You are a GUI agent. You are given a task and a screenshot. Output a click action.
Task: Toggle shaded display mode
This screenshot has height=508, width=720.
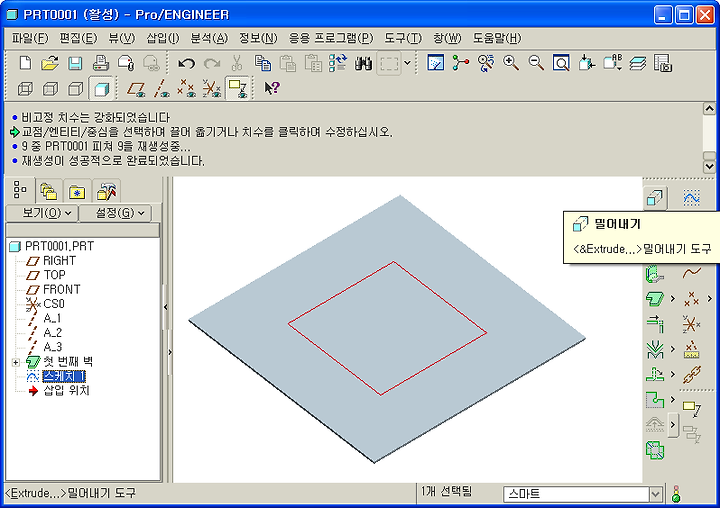pyautogui.click(x=101, y=88)
